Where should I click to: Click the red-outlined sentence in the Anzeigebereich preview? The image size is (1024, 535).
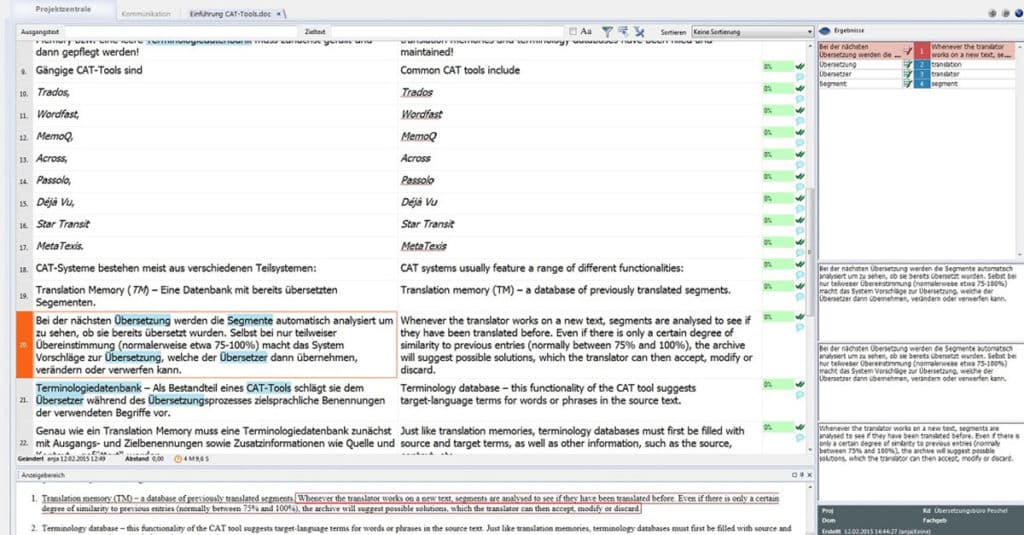click(537, 503)
